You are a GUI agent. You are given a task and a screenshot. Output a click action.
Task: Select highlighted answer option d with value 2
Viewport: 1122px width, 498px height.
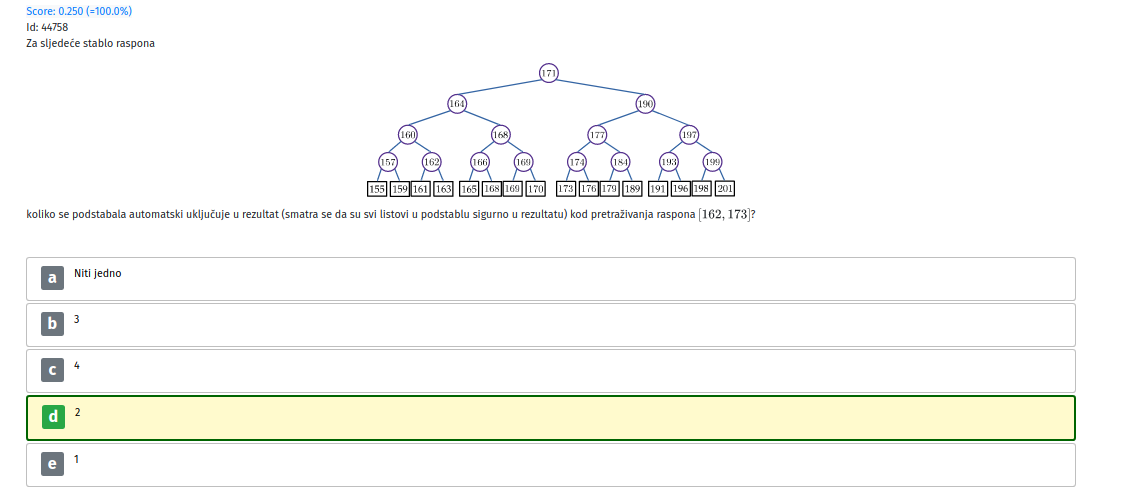[550, 418]
